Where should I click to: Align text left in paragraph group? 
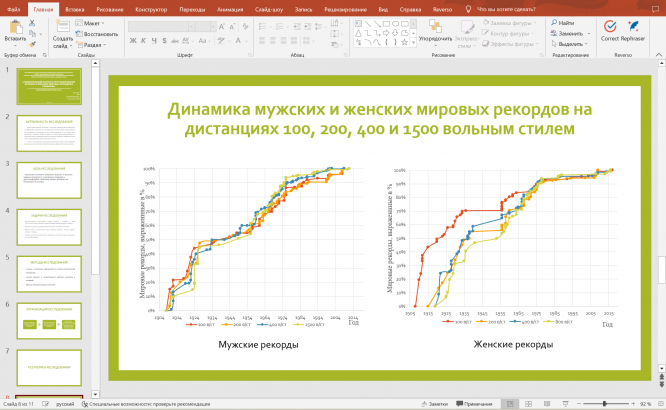point(262,41)
